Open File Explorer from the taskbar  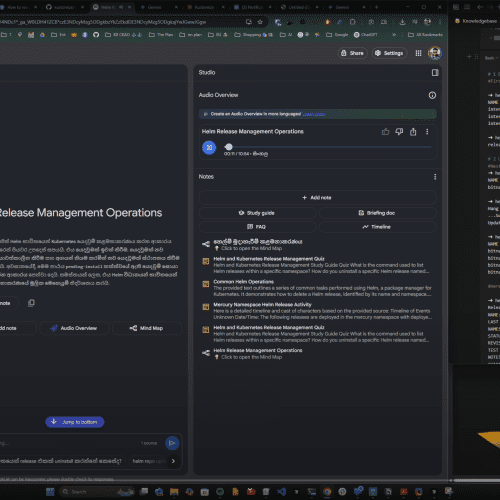pyautogui.click(x=174, y=492)
